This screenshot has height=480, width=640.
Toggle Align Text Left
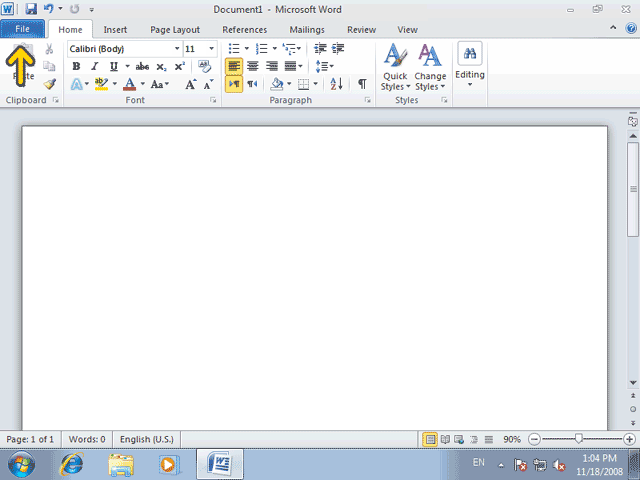pos(234,66)
